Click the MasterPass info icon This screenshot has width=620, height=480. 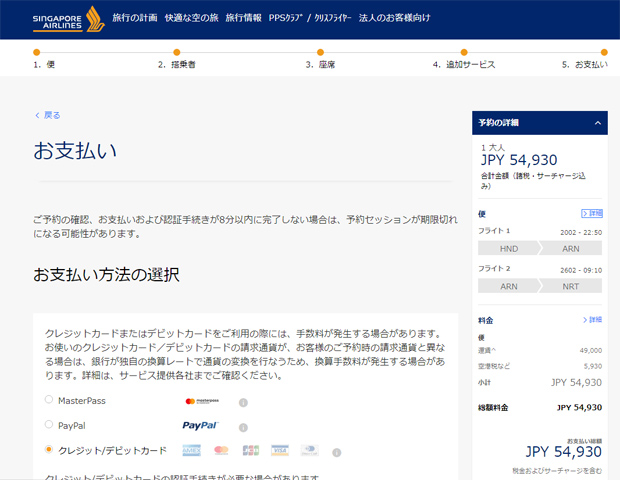pos(243,401)
